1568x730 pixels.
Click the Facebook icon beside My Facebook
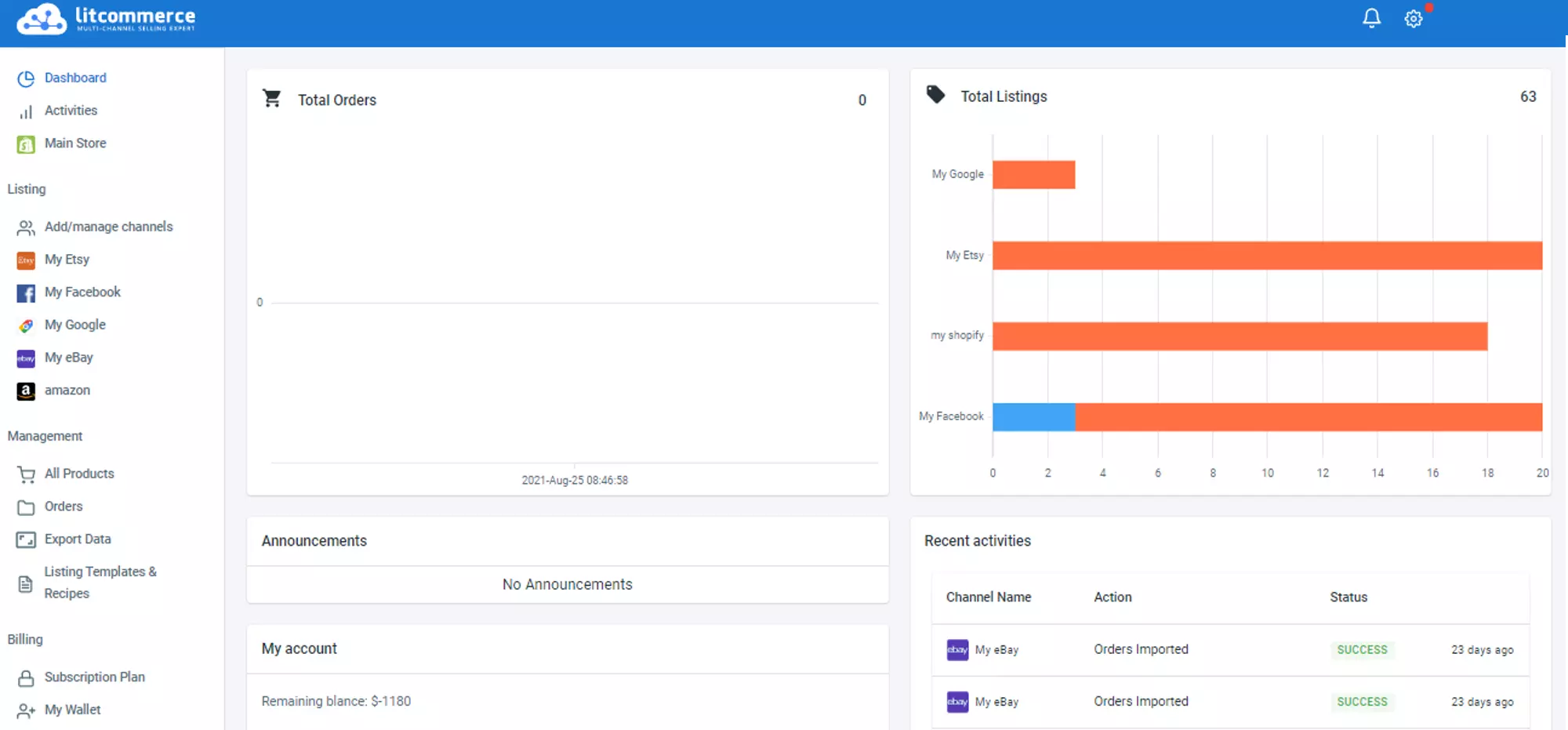click(25, 292)
